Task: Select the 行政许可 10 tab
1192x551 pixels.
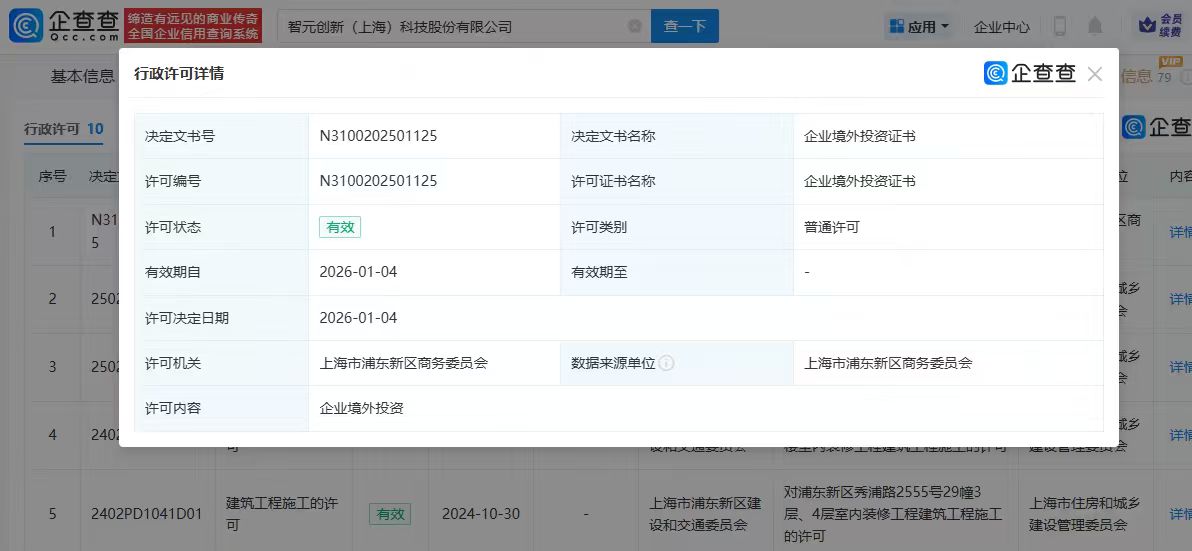Action: (64, 129)
